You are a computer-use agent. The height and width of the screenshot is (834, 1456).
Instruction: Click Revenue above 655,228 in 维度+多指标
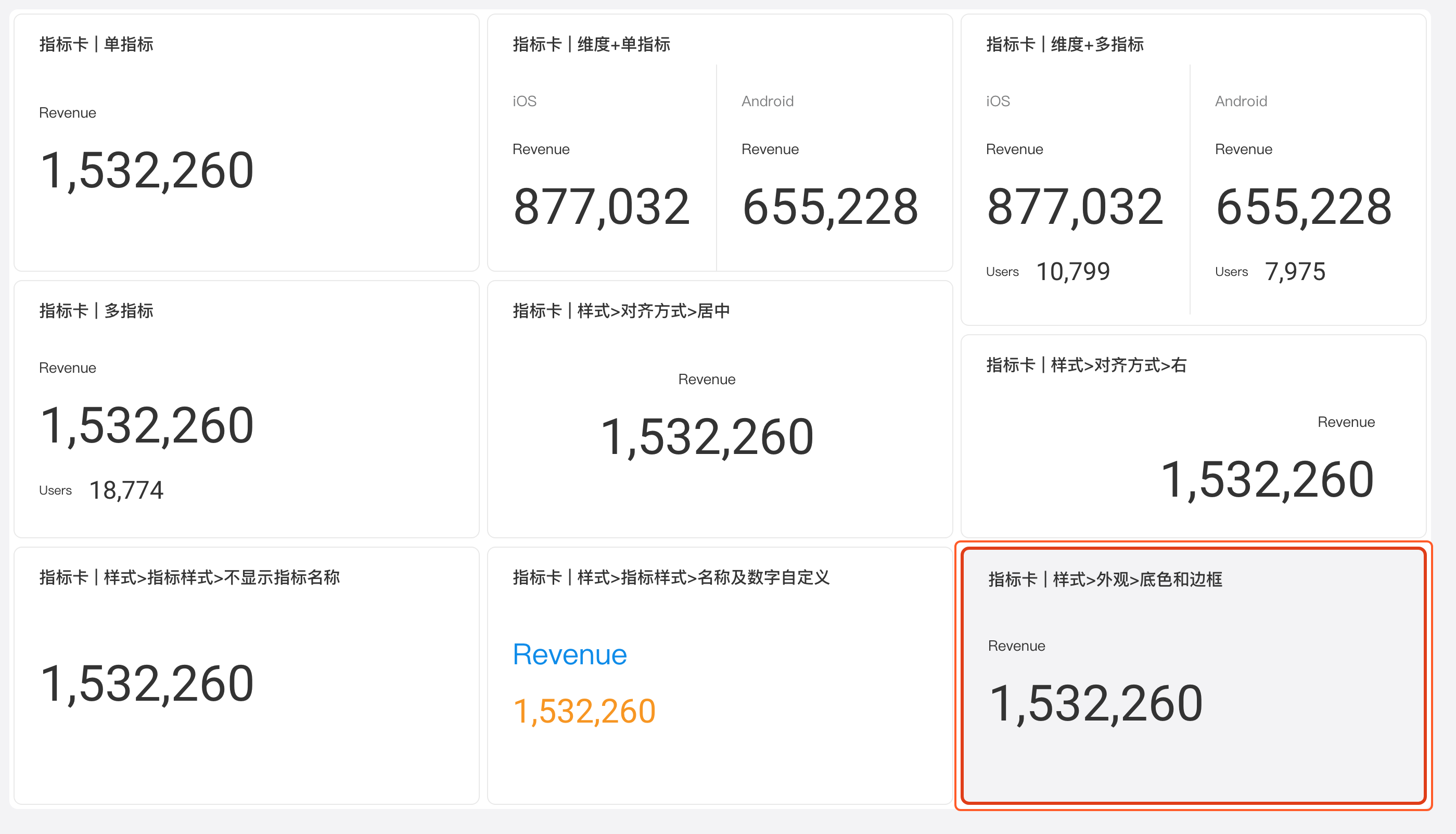coord(1244,149)
